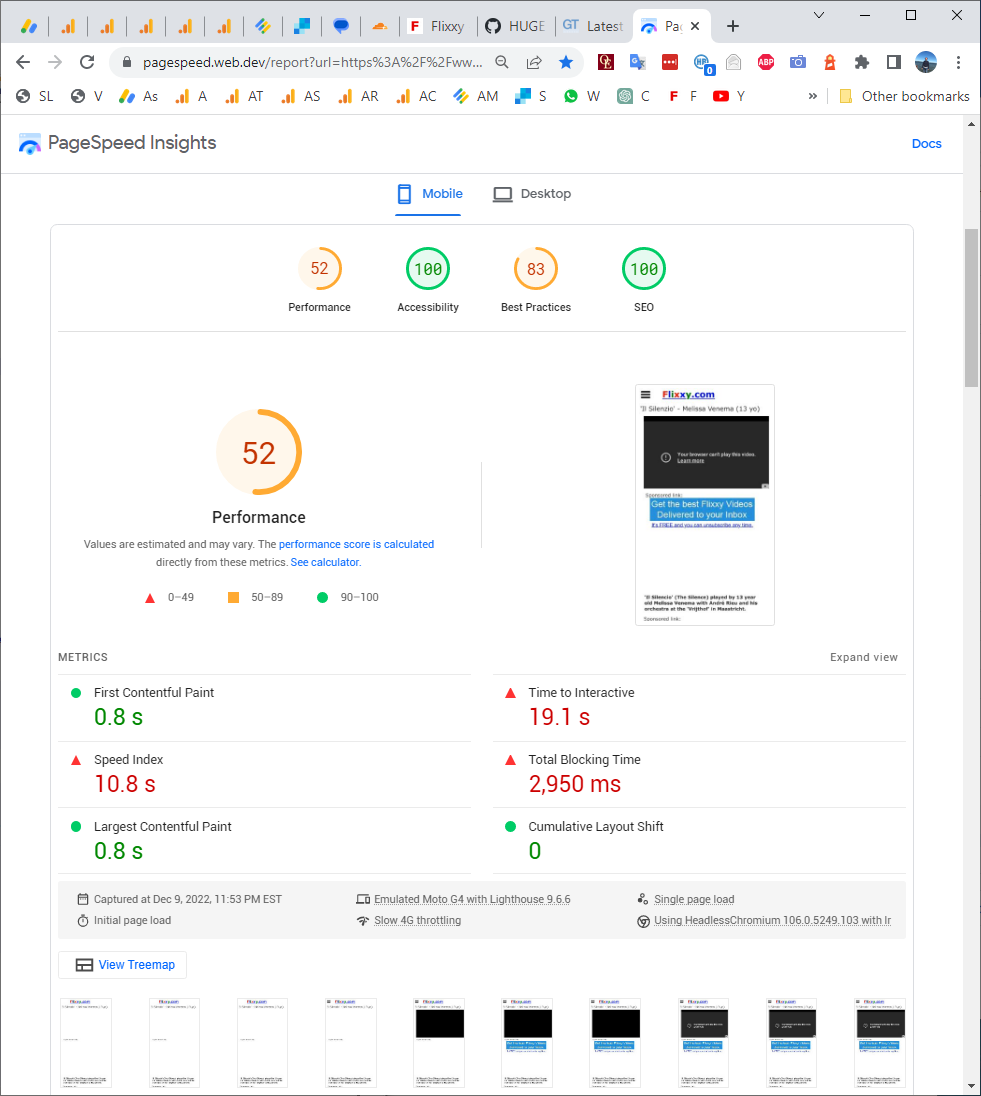Click the Chrome extensions puzzle icon
The height and width of the screenshot is (1096, 981).
pos(861,61)
